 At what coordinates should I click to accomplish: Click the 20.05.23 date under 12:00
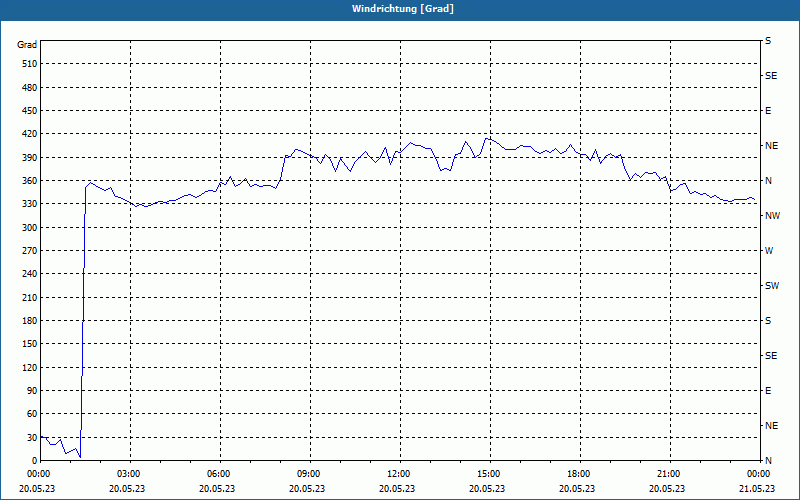pyautogui.click(x=397, y=488)
